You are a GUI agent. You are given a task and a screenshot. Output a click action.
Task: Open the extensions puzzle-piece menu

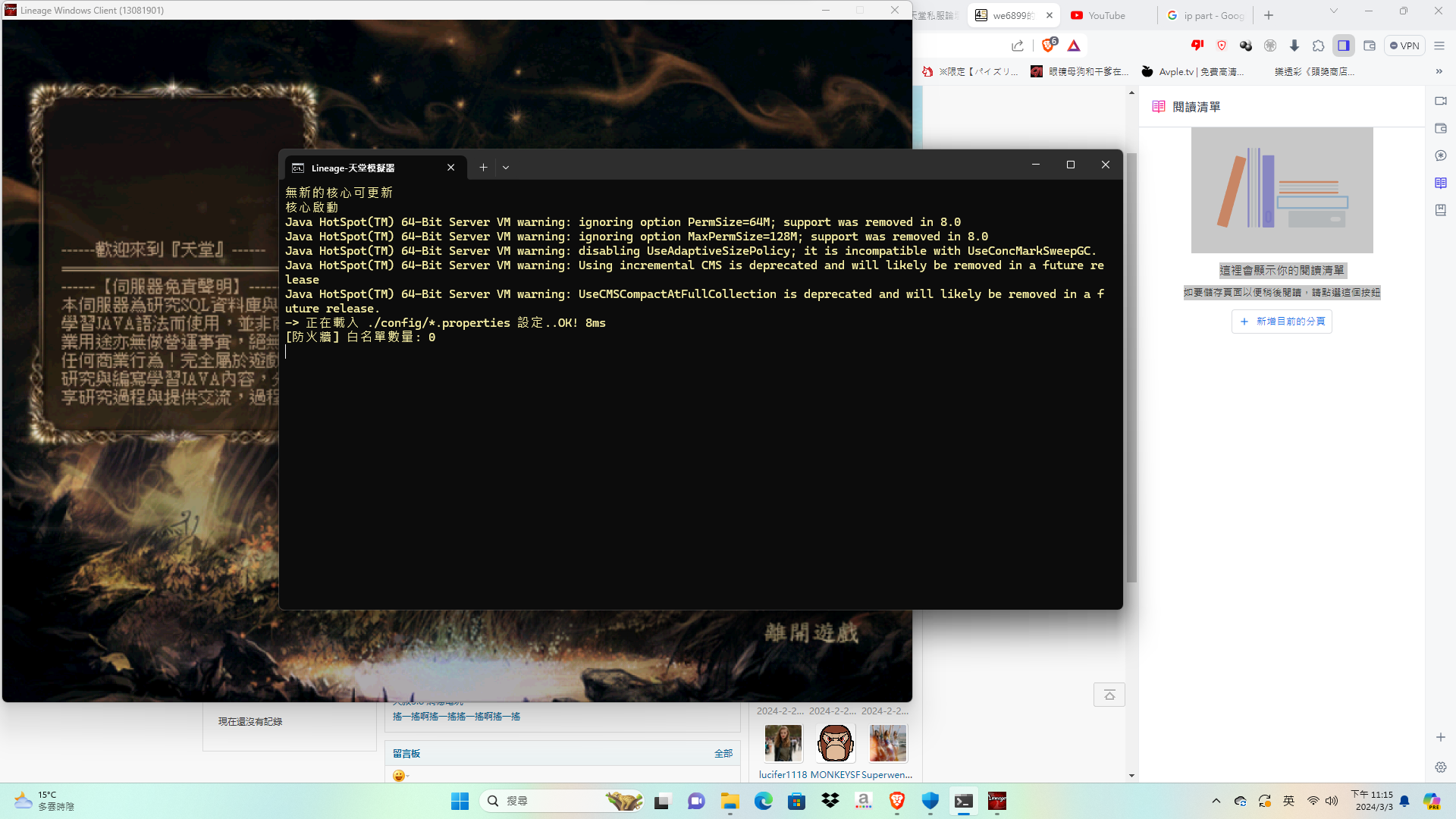pos(1319,45)
